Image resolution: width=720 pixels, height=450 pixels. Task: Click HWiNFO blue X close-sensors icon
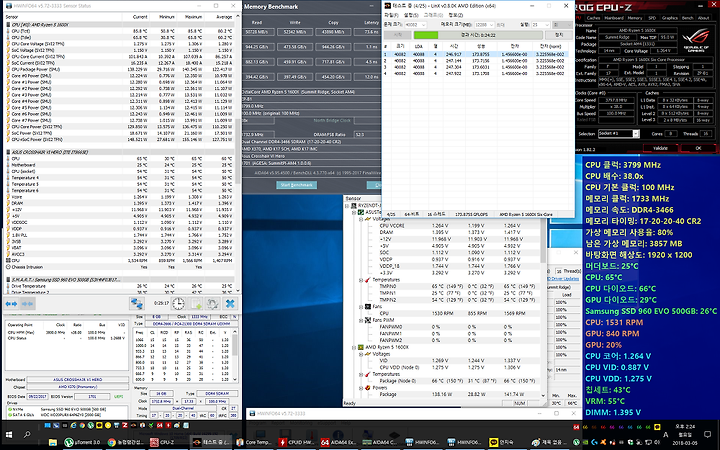pos(230,304)
